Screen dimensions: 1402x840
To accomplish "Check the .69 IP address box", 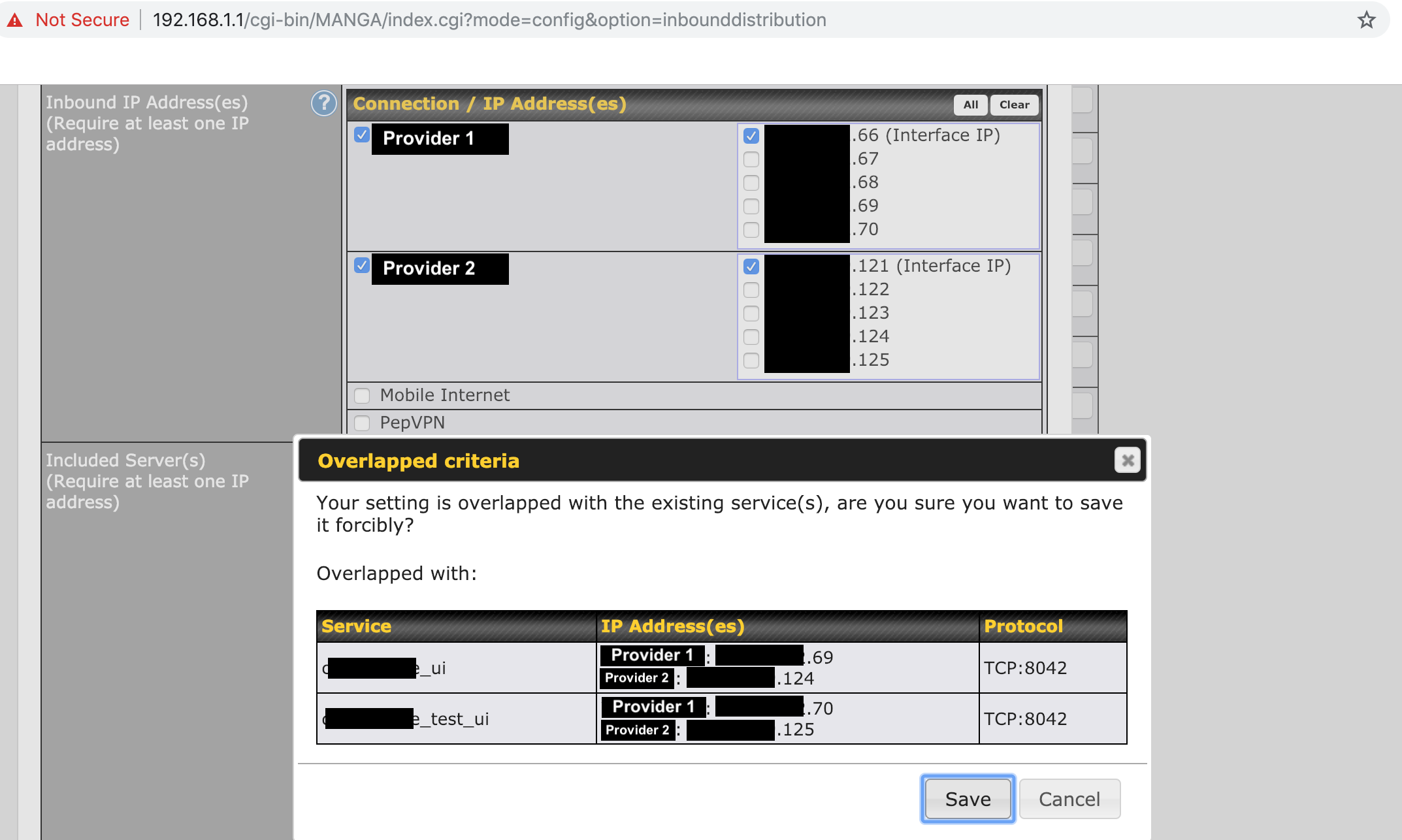I will (x=751, y=206).
